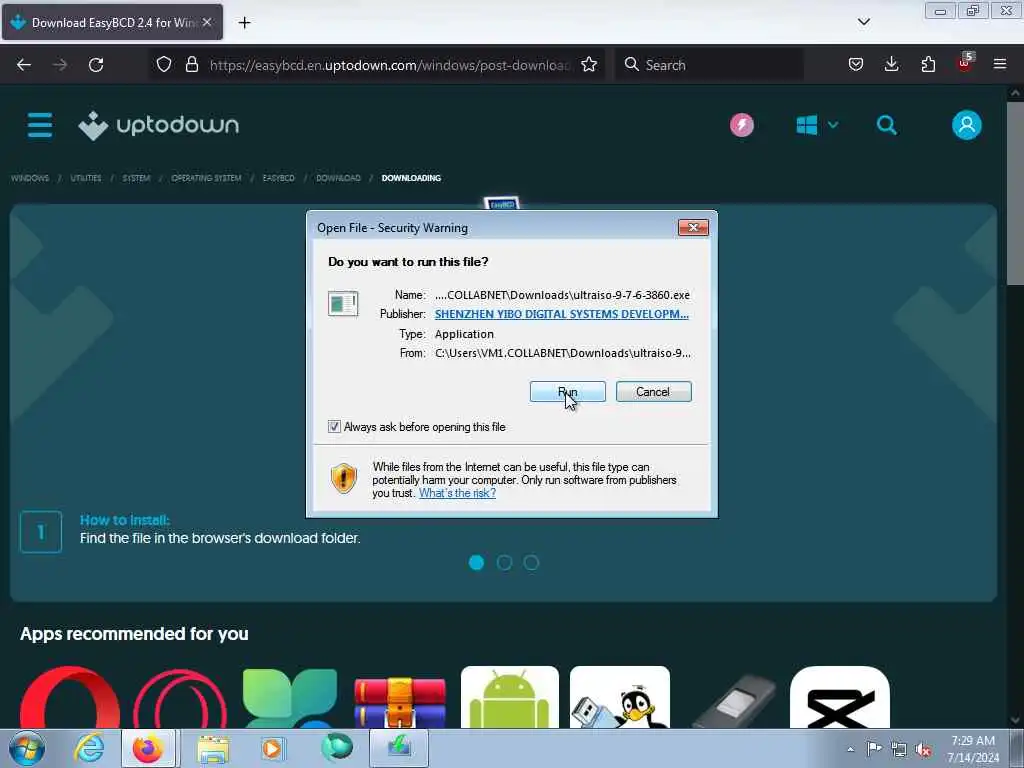Open Uptodown site search magnifier
Screen dimensions: 1024x768
(x=886, y=125)
